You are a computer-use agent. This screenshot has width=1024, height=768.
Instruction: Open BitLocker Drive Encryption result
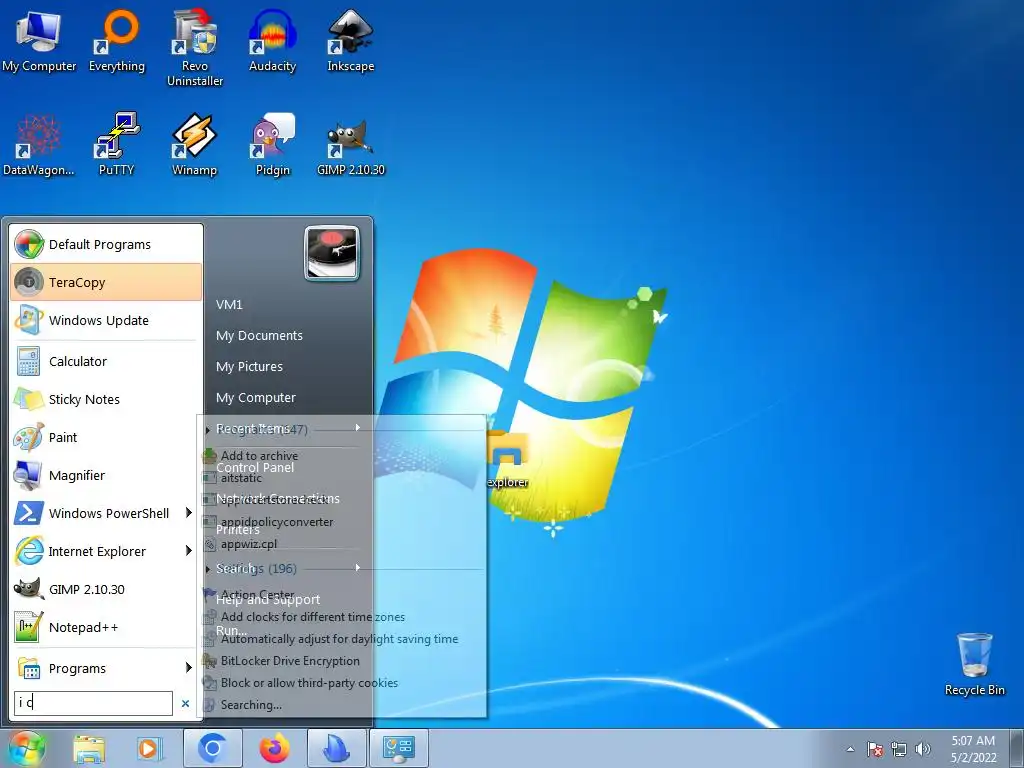(290, 661)
